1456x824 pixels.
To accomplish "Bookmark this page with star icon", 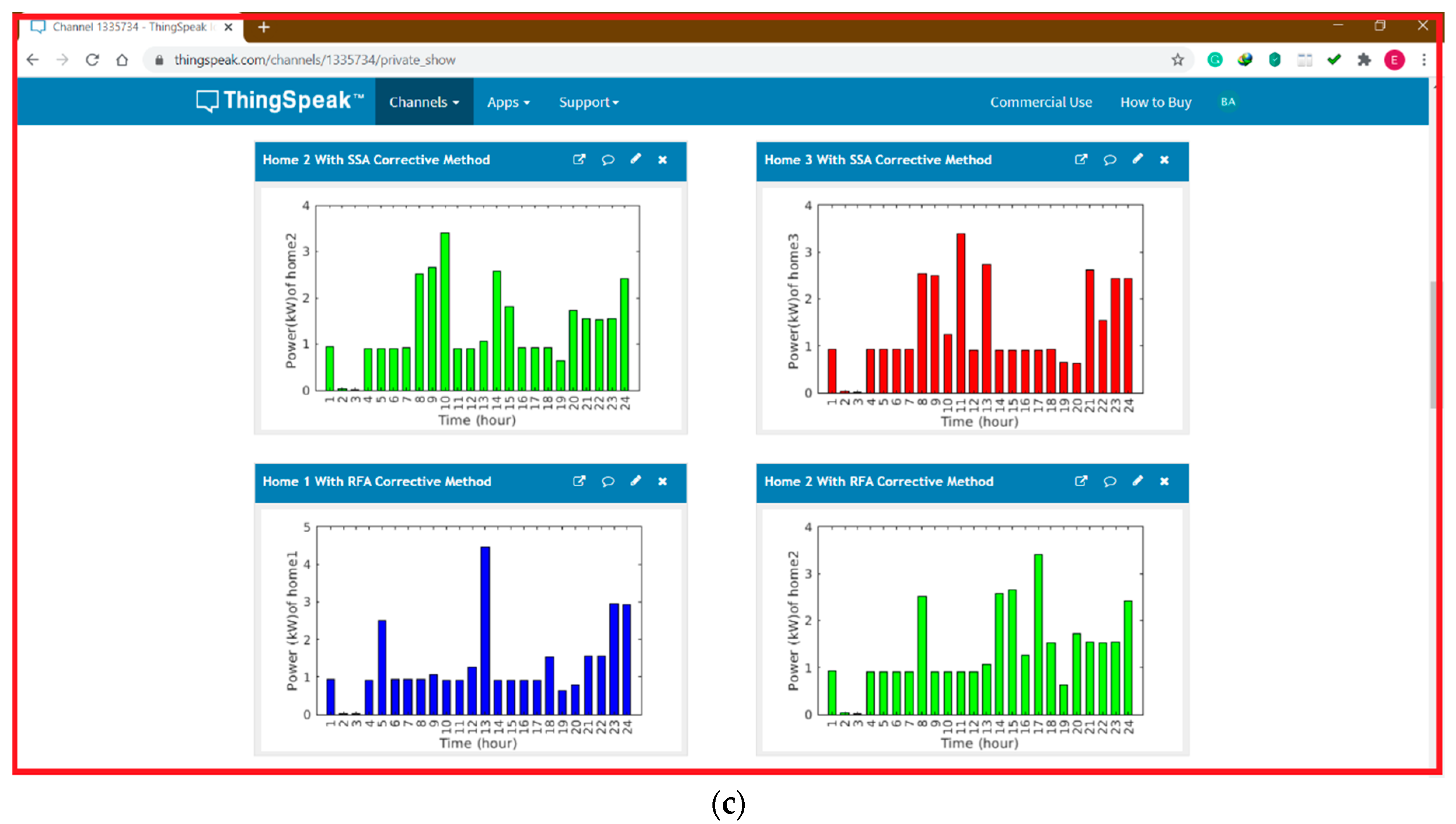I will click(x=1178, y=59).
